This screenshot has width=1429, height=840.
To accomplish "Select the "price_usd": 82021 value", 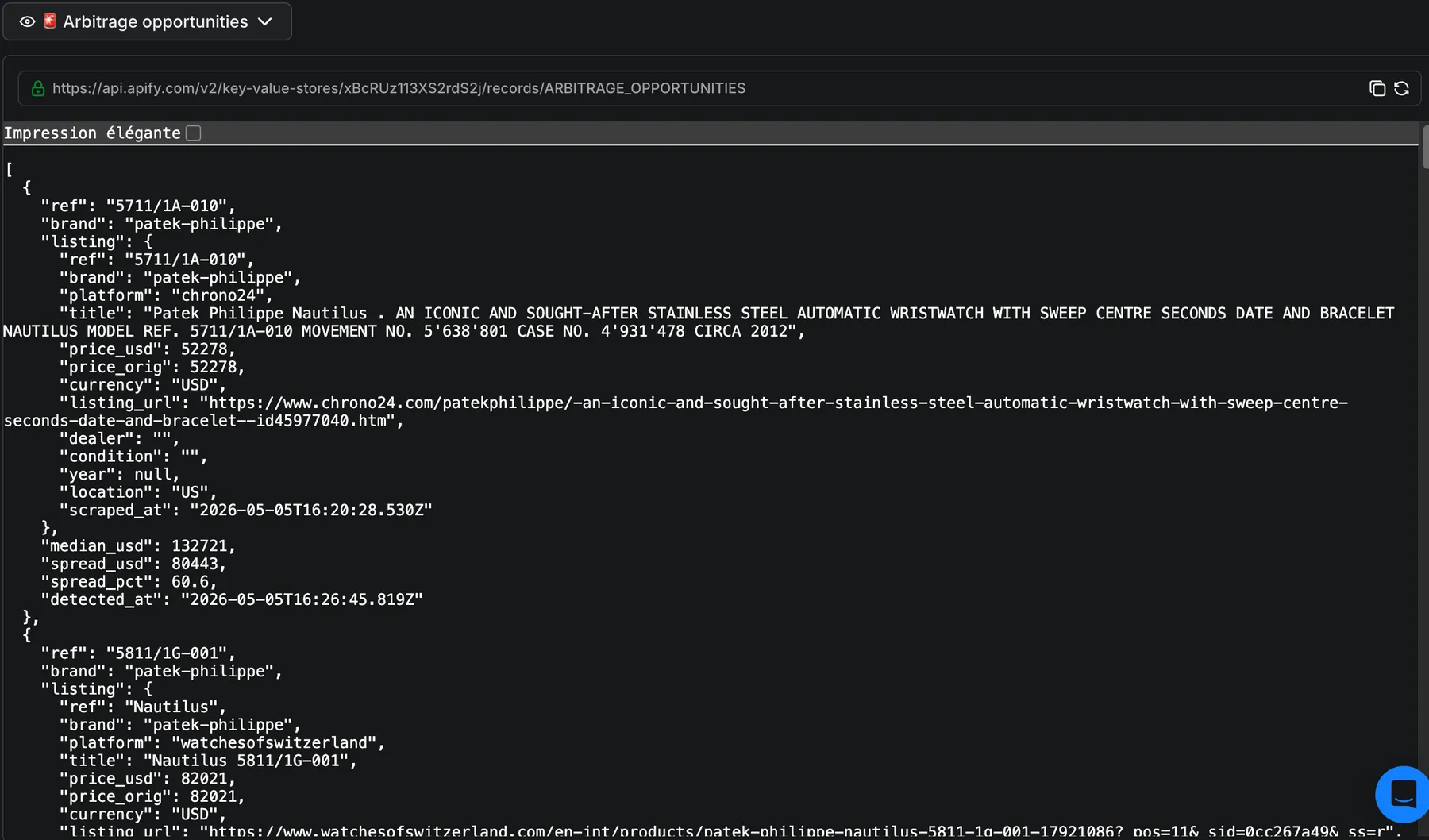I will pyautogui.click(x=203, y=779).
